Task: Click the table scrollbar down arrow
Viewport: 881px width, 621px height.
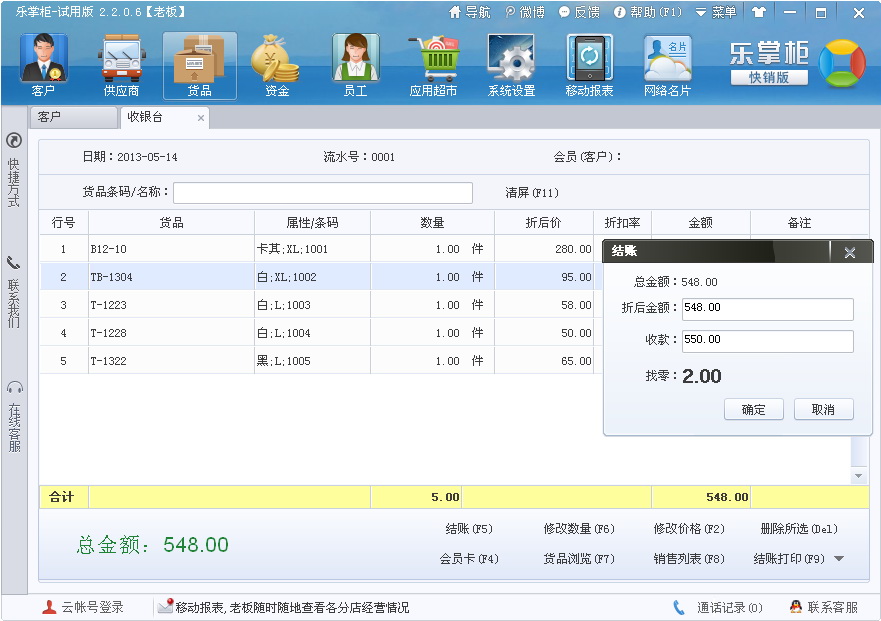Action: click(x=859, y=475)
